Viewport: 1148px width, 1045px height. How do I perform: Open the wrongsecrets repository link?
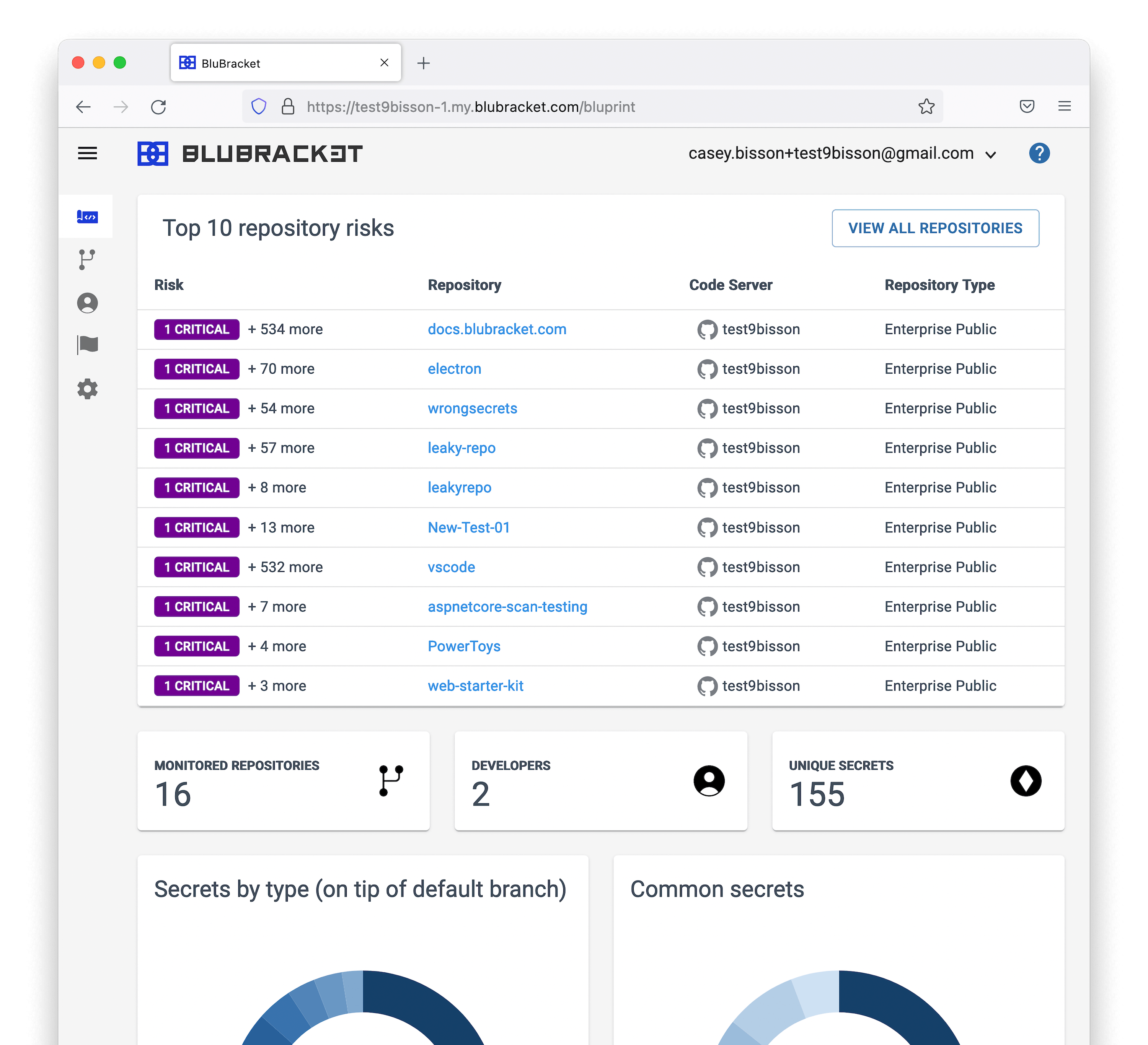tap(472, 409)
